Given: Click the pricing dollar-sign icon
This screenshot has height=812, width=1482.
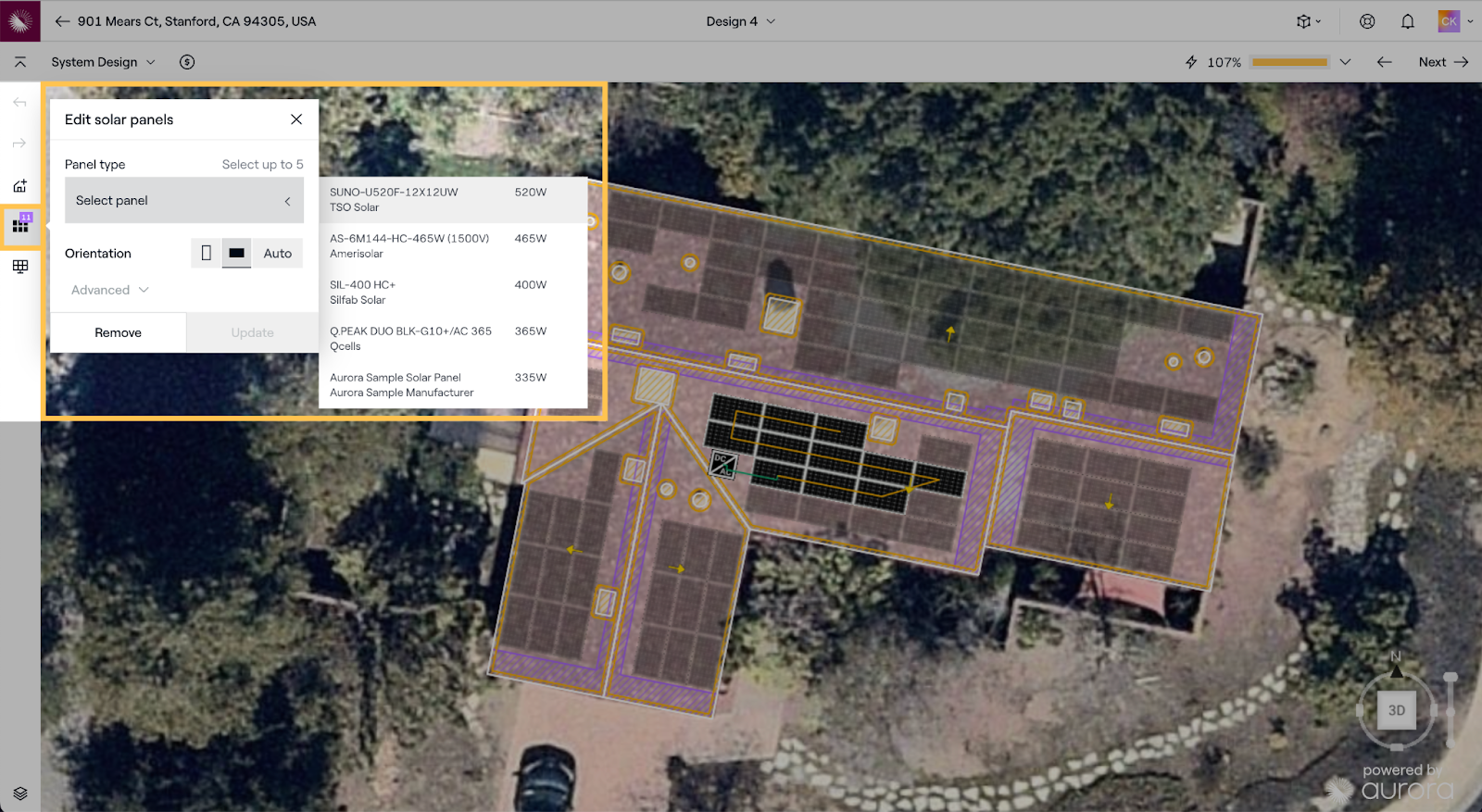Looking at the screenshot, I should tap(187, 62).
